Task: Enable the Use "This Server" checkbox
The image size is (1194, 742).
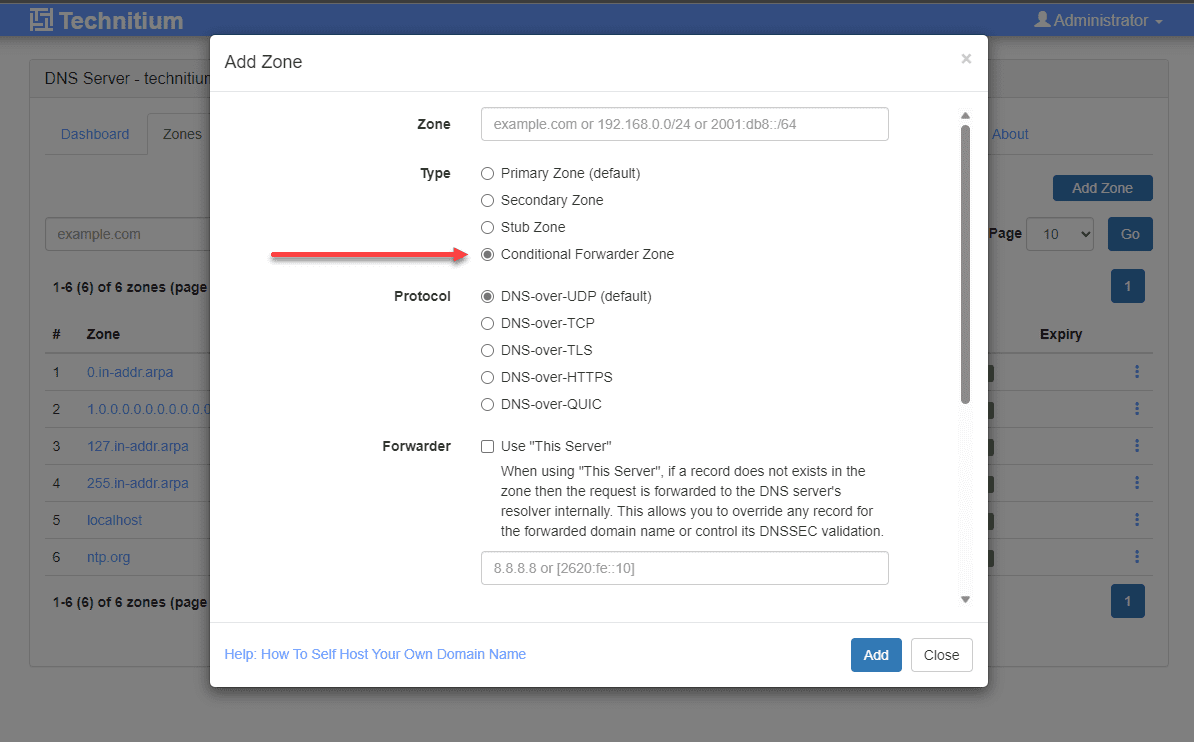Action: pyautogui.click(x=488, y=446)
